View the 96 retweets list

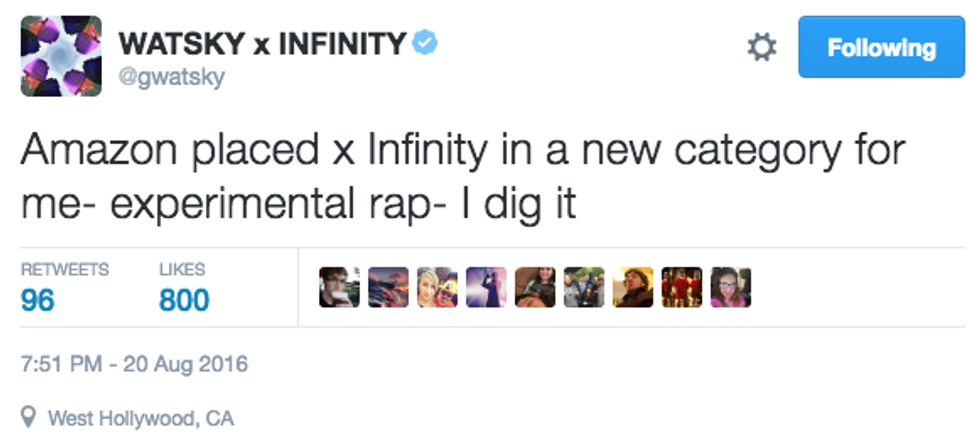[x=38, y=299]
